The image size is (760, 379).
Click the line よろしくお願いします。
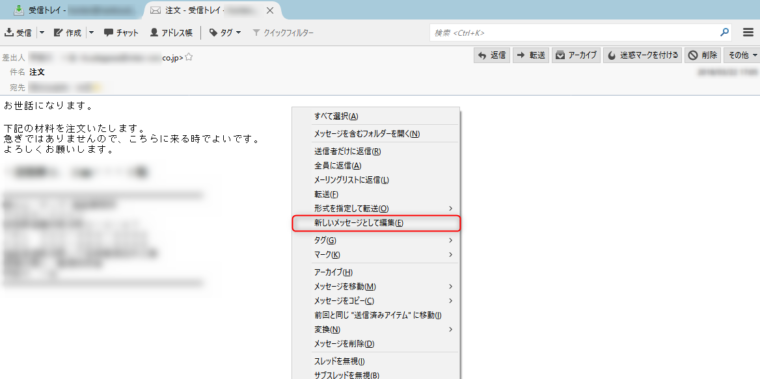(x=58, y=150)
